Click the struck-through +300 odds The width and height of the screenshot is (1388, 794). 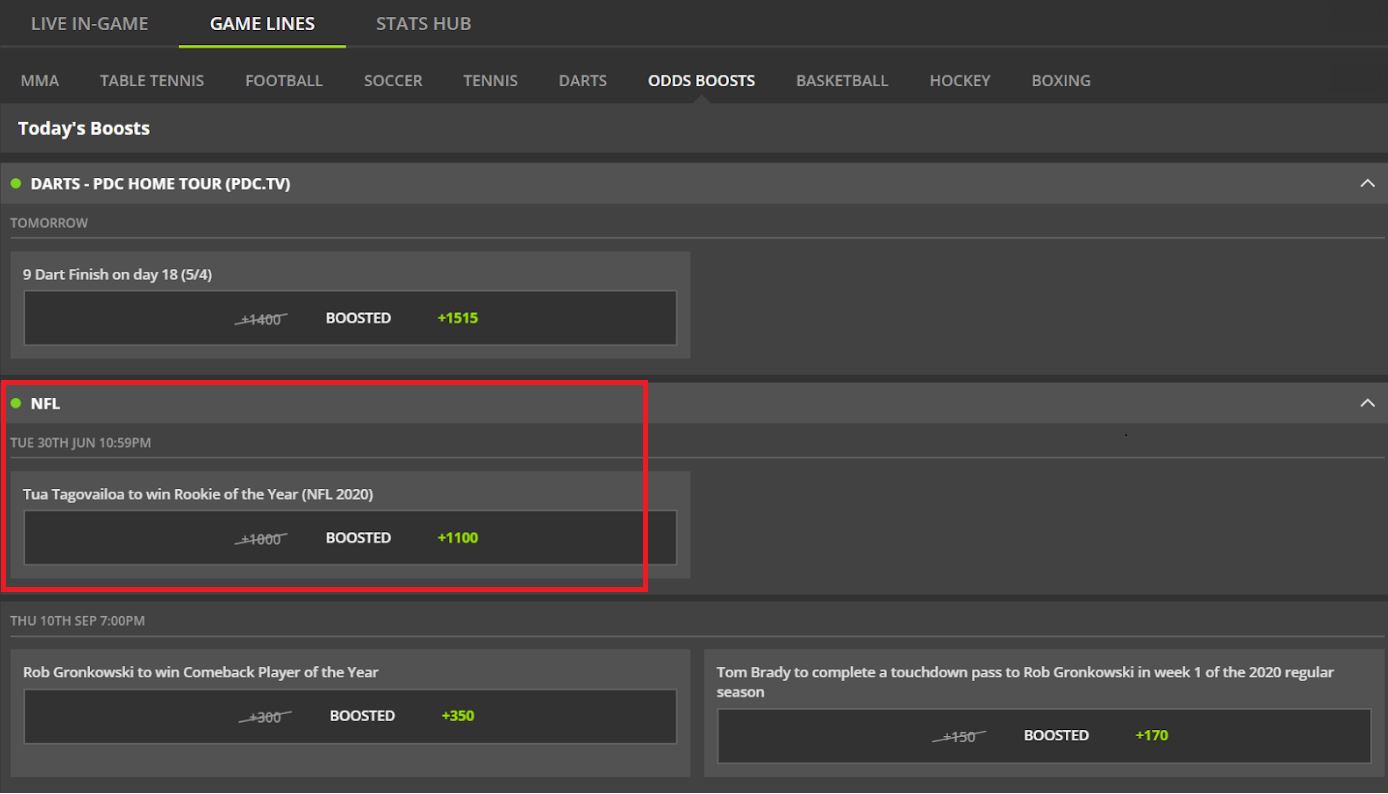265,717
